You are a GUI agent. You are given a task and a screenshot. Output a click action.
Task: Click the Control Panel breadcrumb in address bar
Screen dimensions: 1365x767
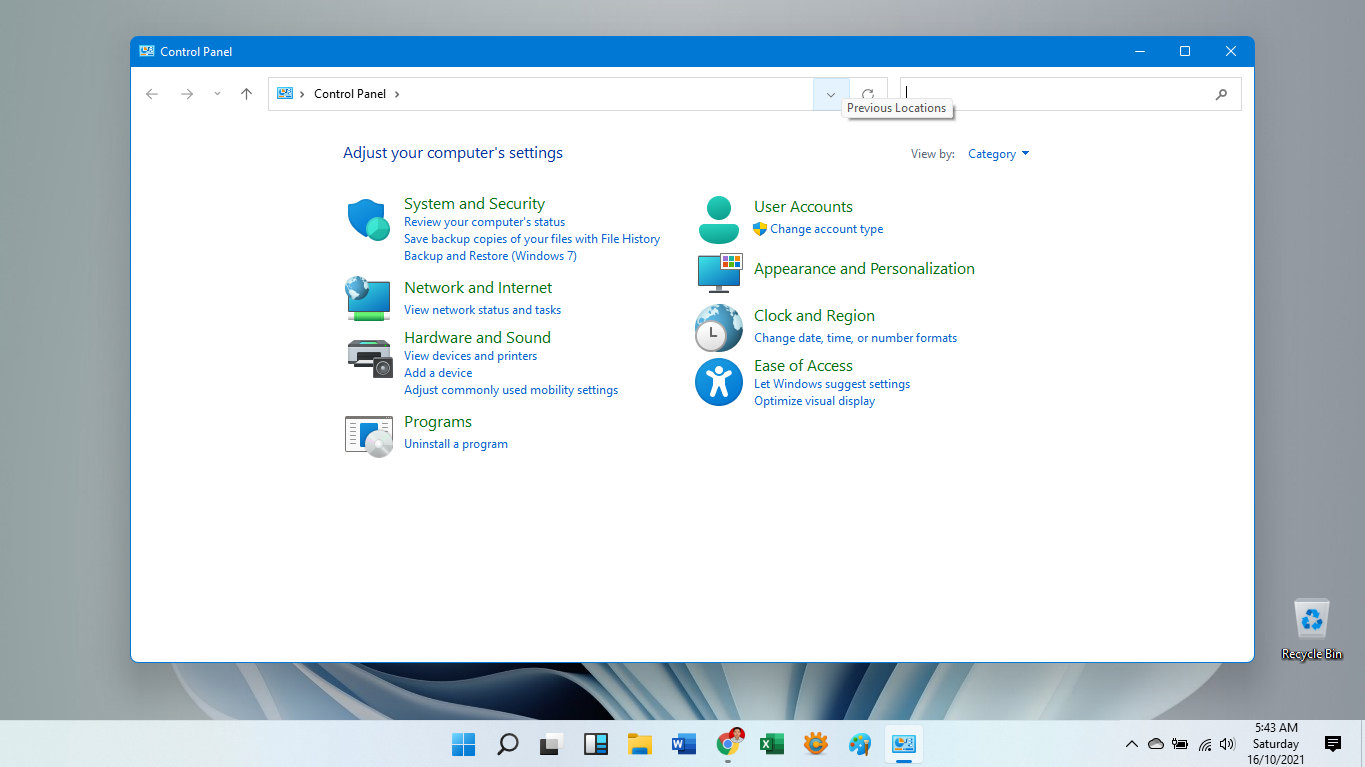tap(349, 94)
